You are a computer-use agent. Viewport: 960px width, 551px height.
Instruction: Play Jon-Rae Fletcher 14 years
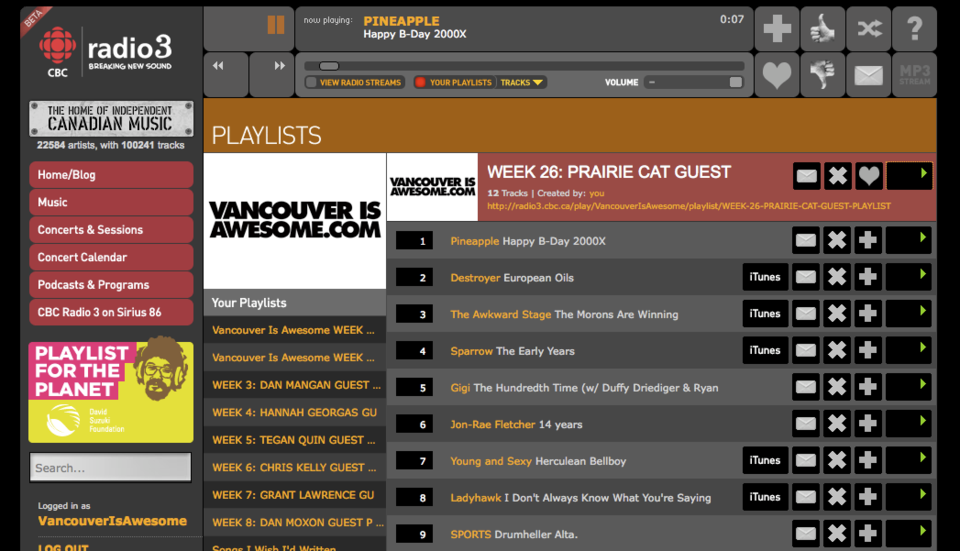909,424
